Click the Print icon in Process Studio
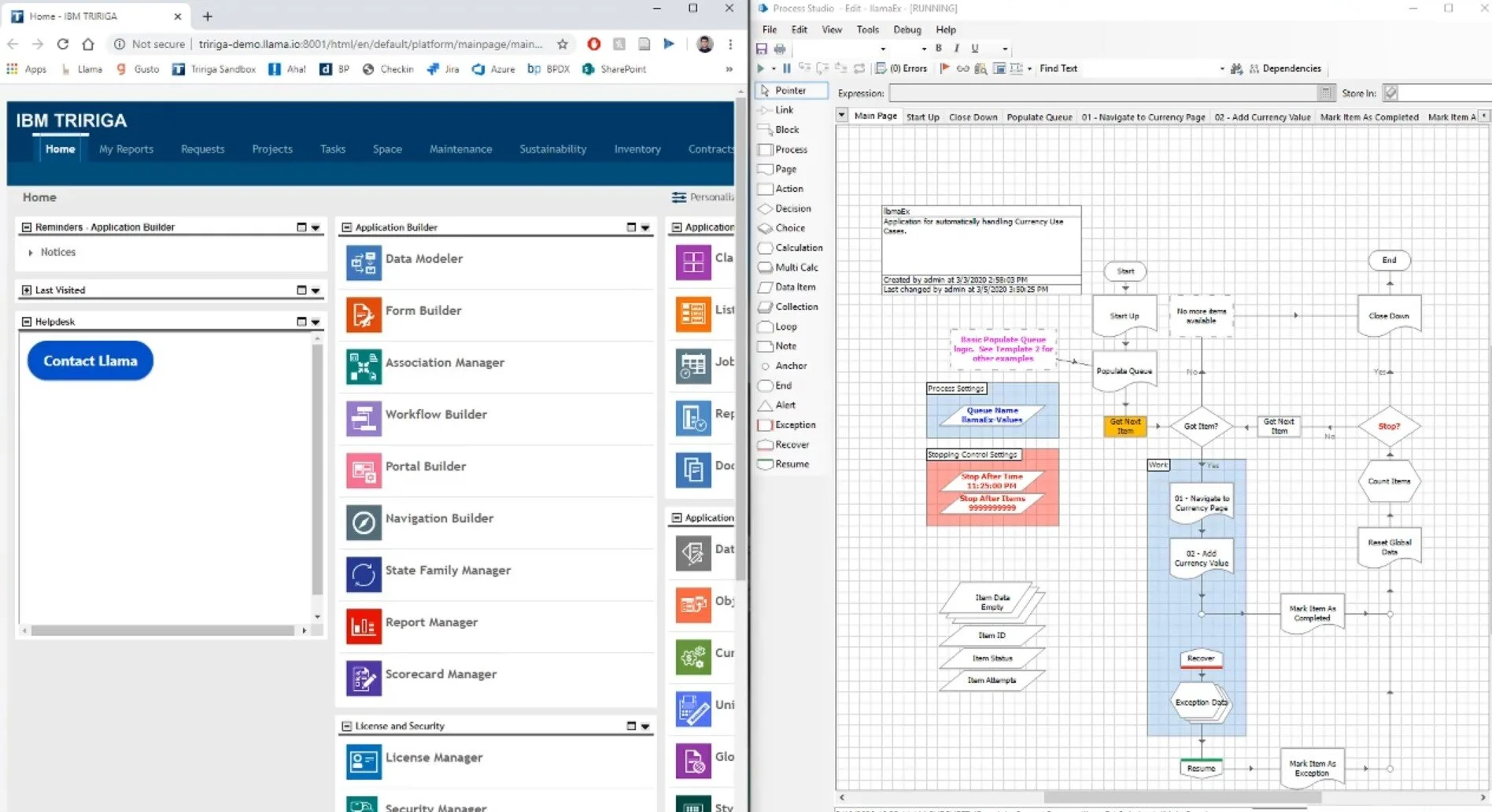 point(780,49)
